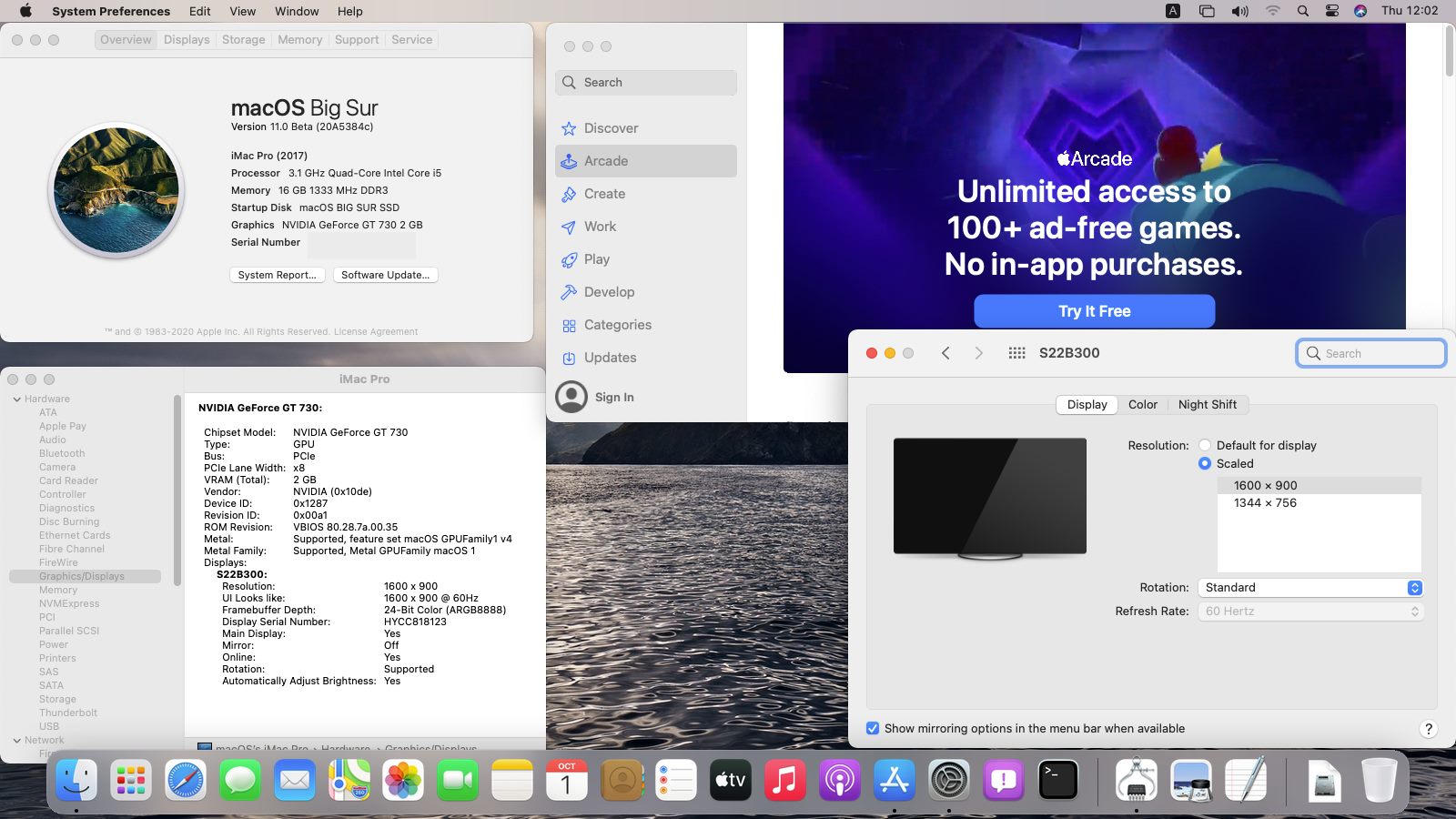1456x819 pixels.
Task: Click the App Store search field
Action: pos(646,83)
